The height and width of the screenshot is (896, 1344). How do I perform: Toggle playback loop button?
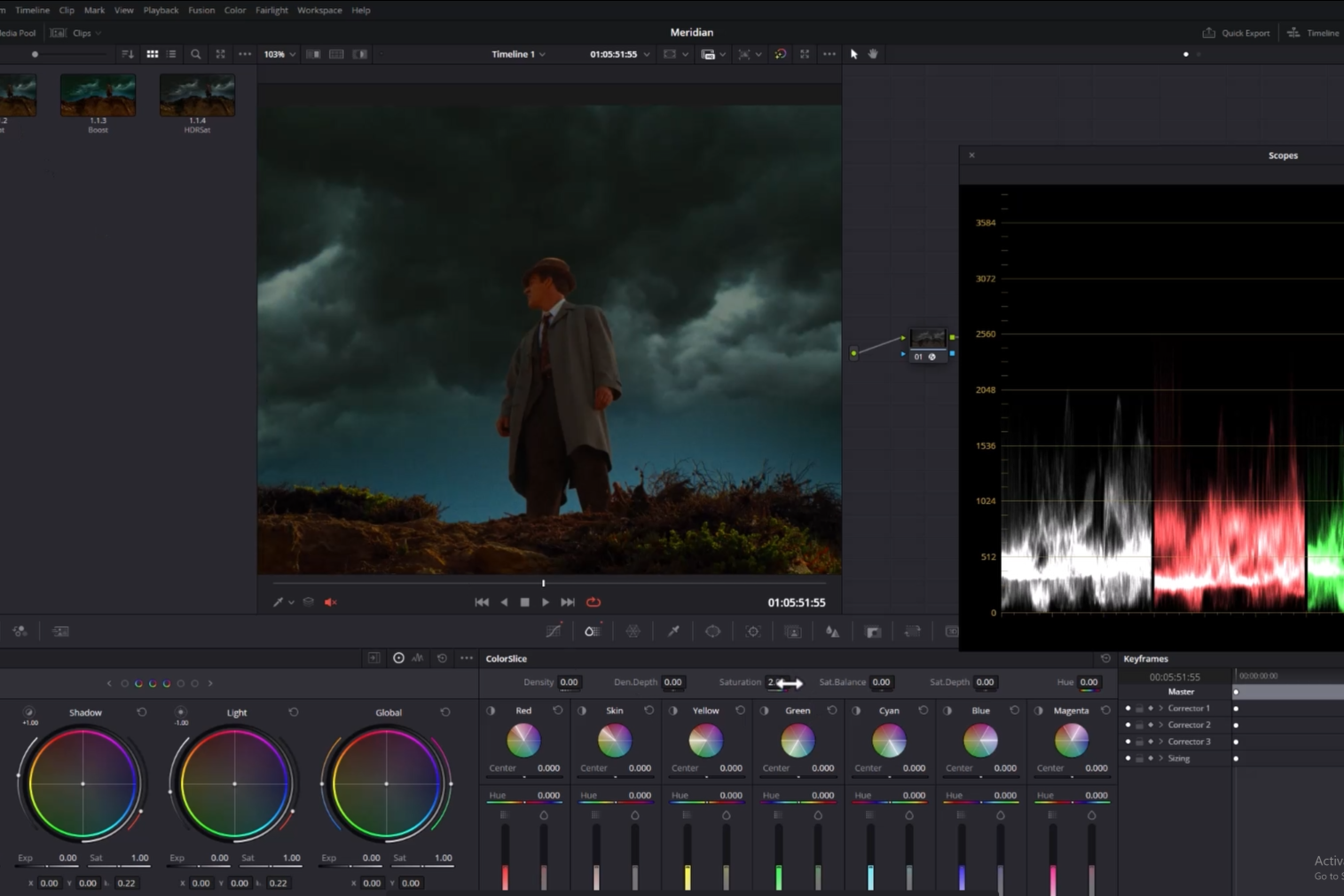click(x=593, y=602)
